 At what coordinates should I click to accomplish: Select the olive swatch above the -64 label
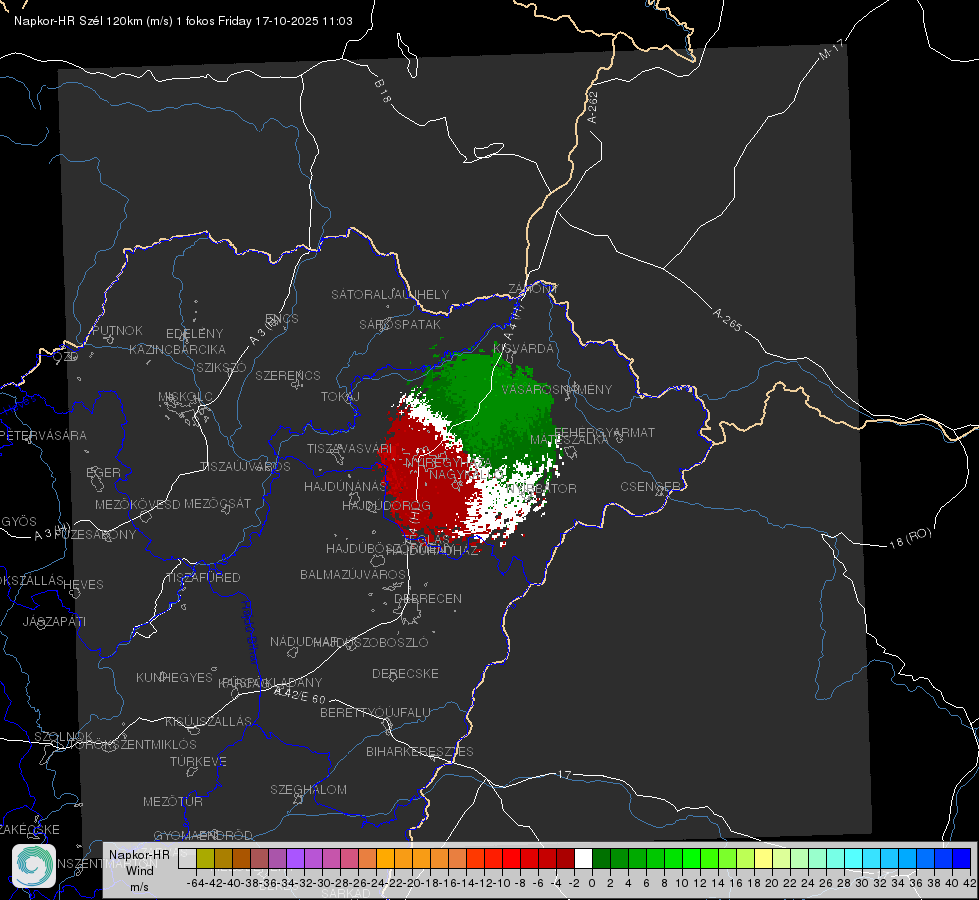coord(205,858)
